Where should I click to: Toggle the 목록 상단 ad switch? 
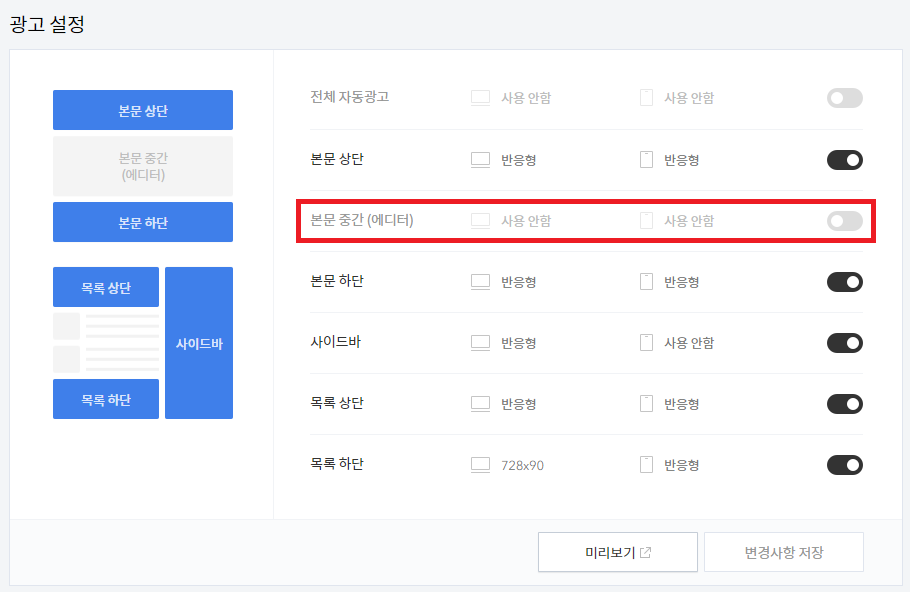[844, 404]
